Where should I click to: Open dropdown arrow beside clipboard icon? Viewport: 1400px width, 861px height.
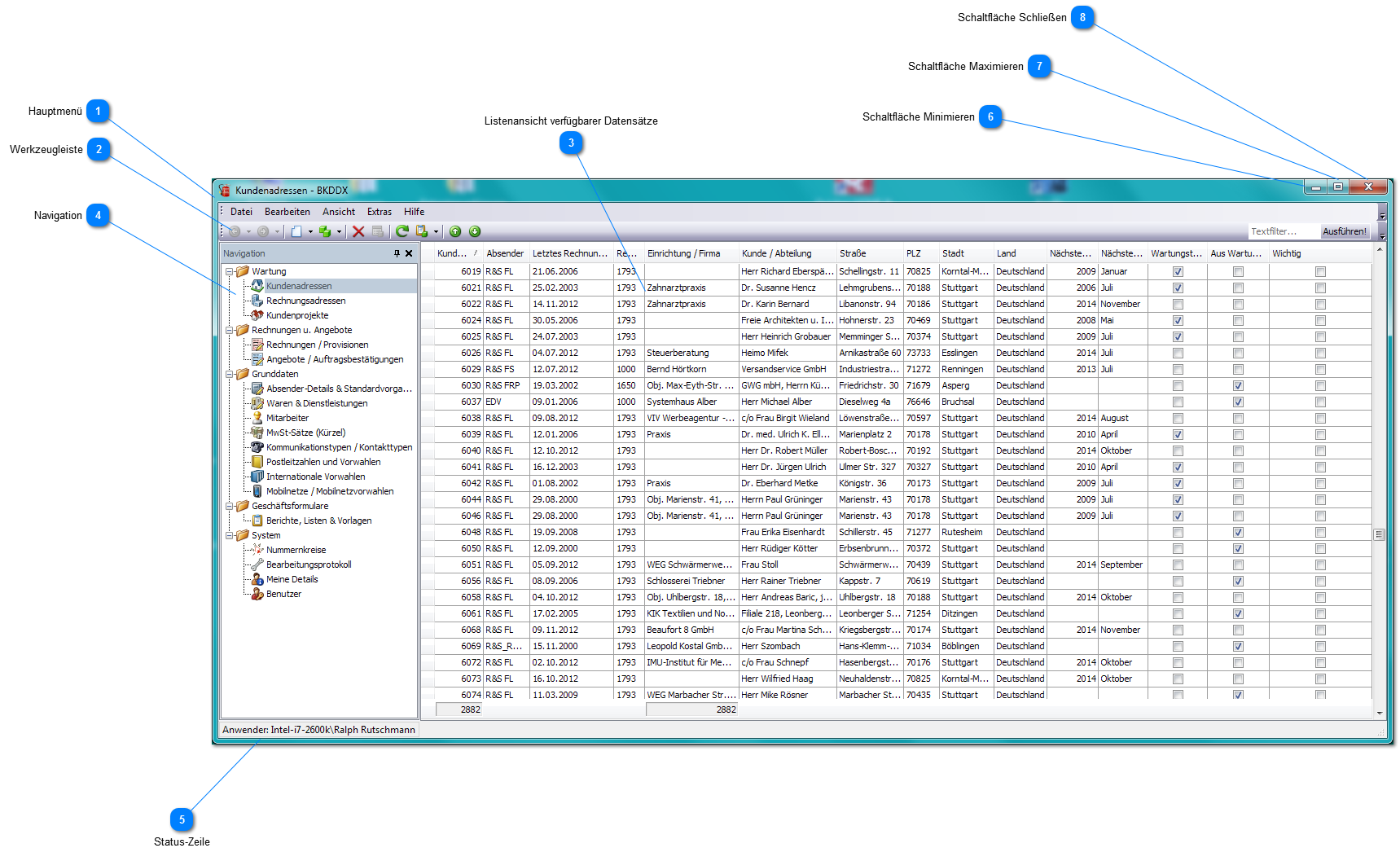tap(436, 232)
